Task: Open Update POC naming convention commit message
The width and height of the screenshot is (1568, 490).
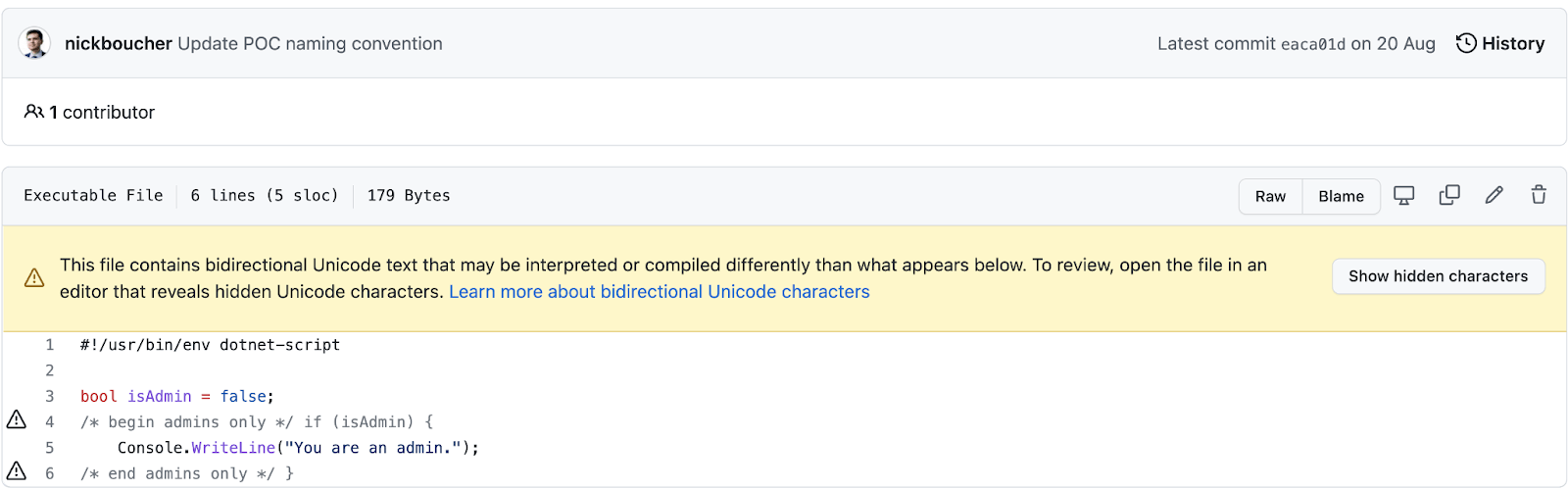Action: pos(310,43)
